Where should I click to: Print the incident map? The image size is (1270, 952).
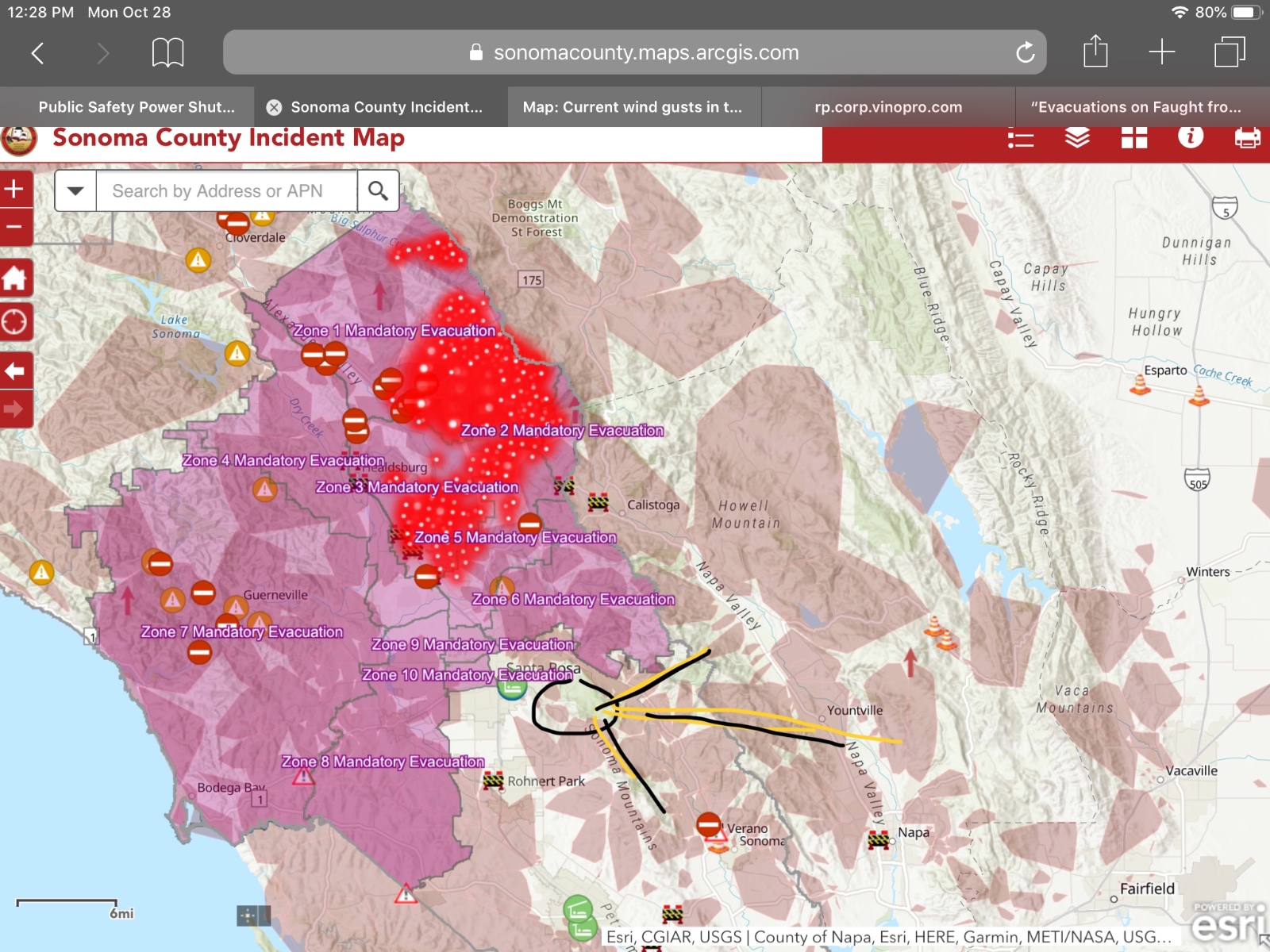tap(1247, 138)
